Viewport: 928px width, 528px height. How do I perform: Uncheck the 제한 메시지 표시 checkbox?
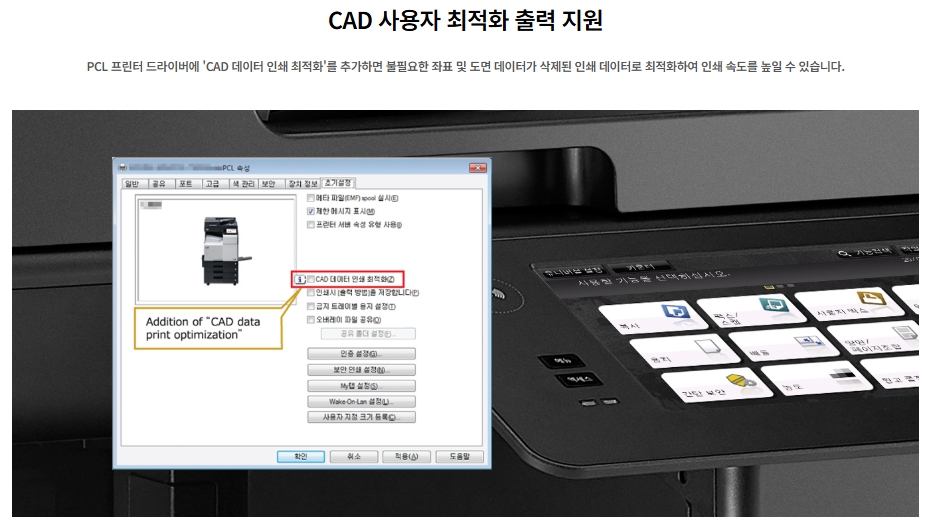point(311,212)
